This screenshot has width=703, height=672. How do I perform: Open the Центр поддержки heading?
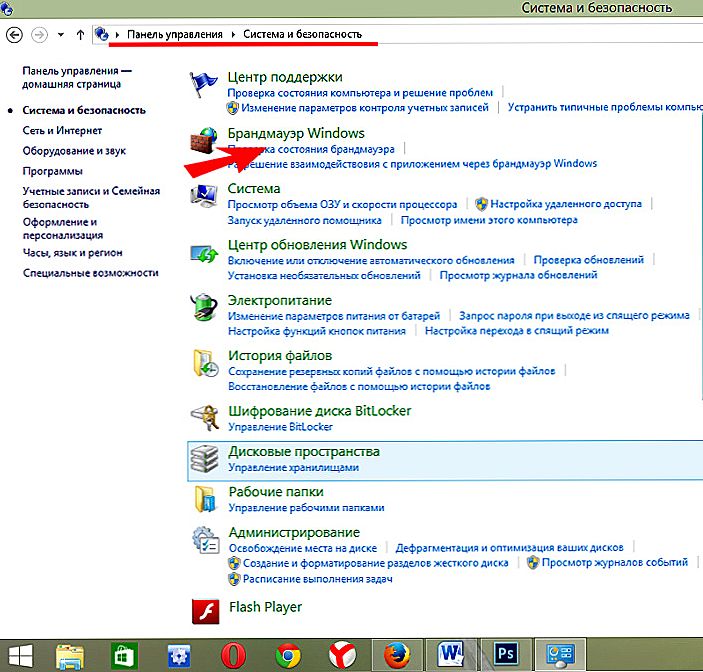(285, 77)
